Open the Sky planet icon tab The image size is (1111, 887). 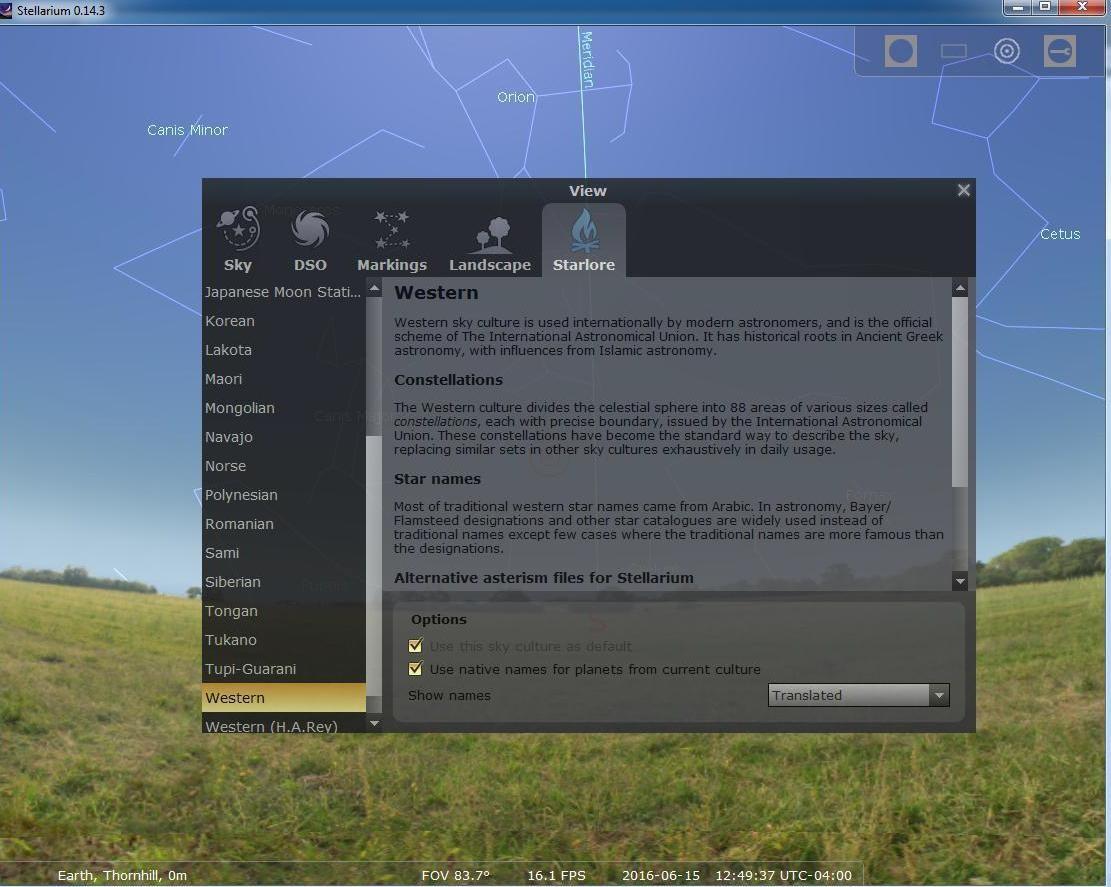pyautogui.click(x=238, y=240)
